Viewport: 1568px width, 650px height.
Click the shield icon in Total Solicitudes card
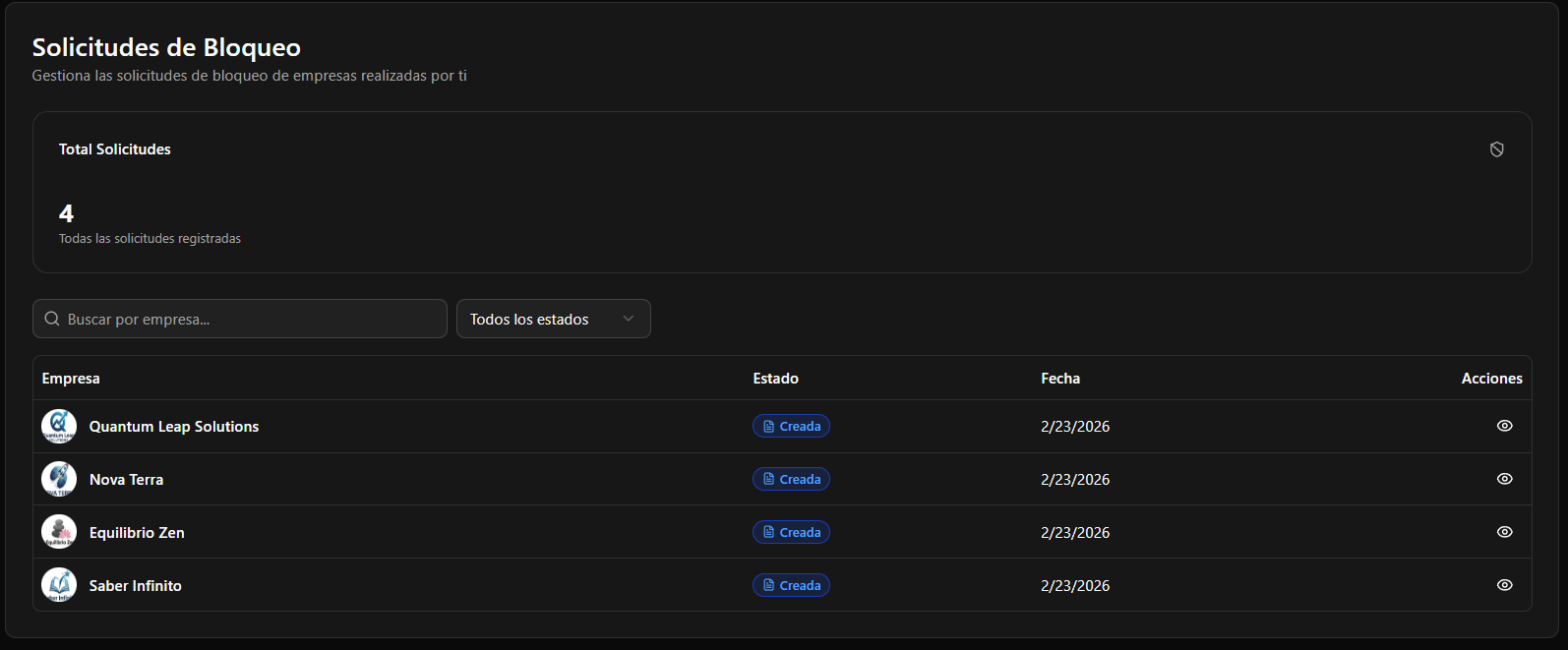point(1496,149)
